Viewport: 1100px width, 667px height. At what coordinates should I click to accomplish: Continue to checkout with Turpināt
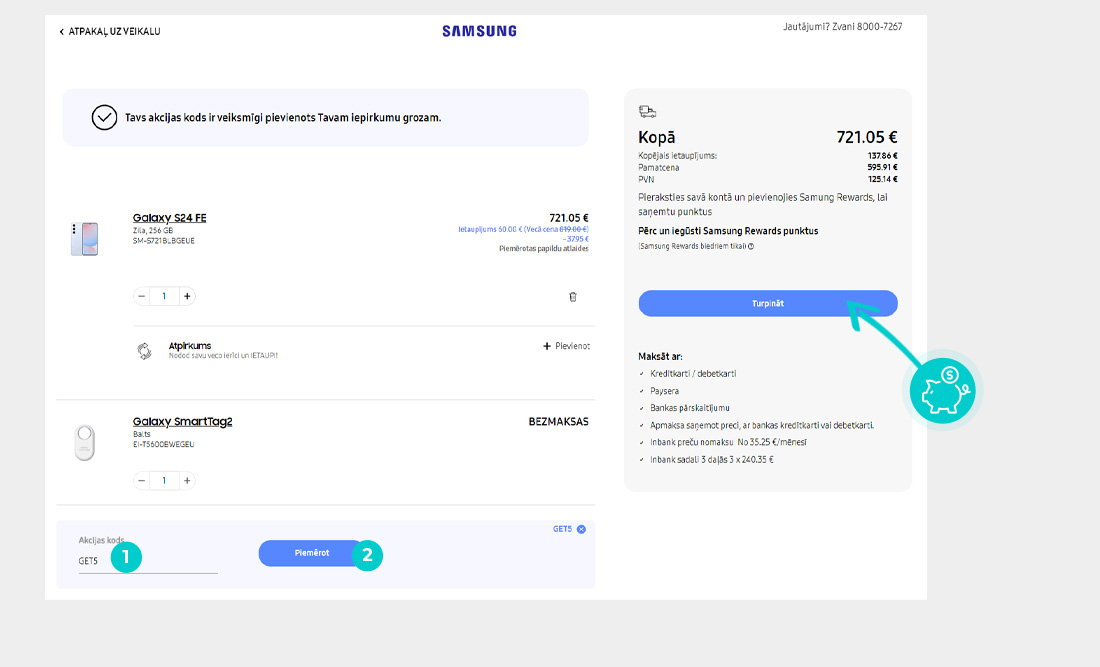[x=767, y=304]
